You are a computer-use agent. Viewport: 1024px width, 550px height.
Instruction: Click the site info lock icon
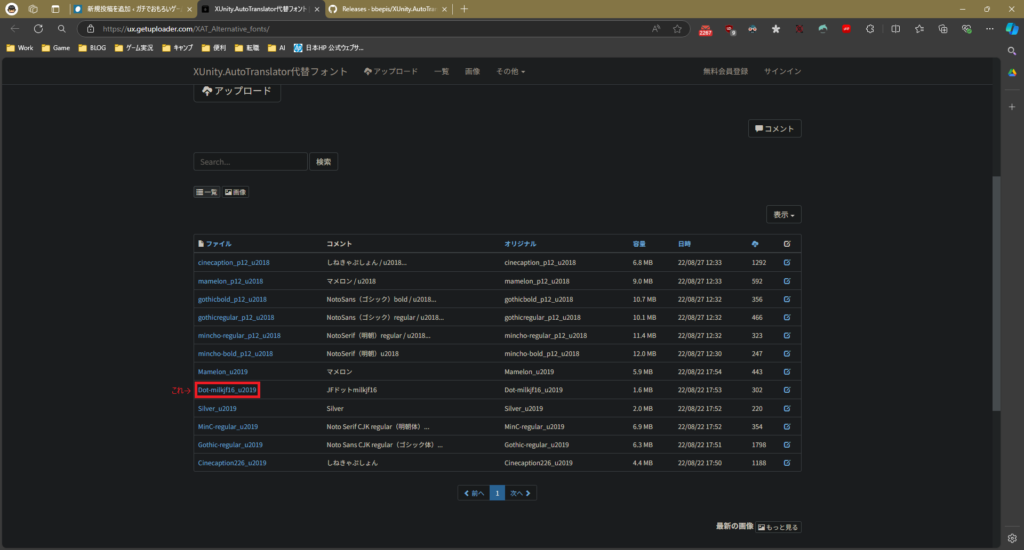click(91, 29)
